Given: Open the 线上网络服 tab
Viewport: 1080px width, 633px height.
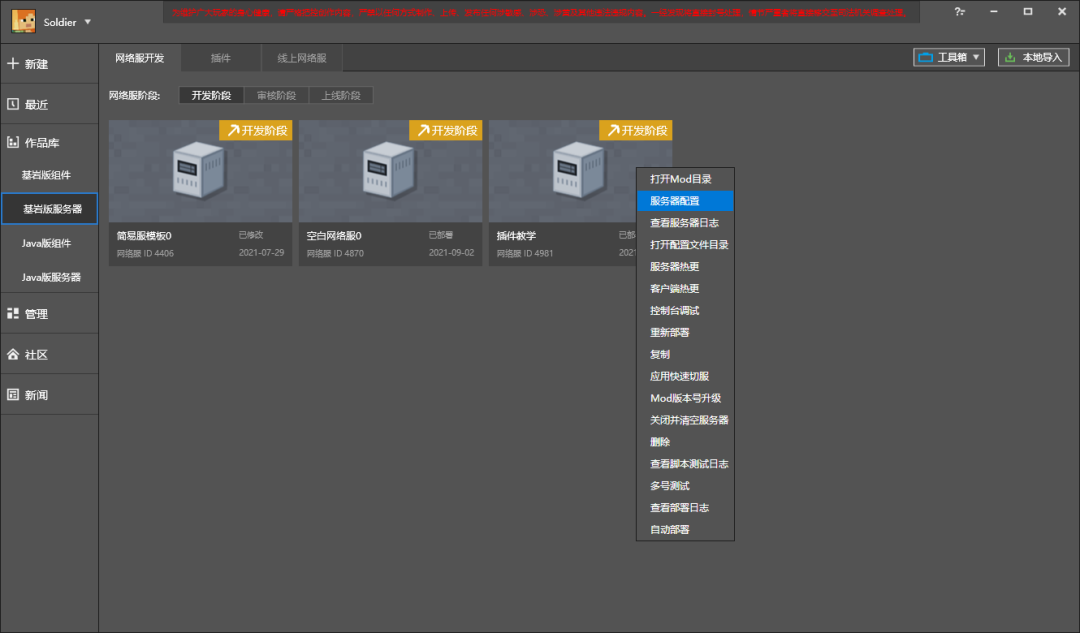Looking at the screenshot, I should (x=301, y=59).
